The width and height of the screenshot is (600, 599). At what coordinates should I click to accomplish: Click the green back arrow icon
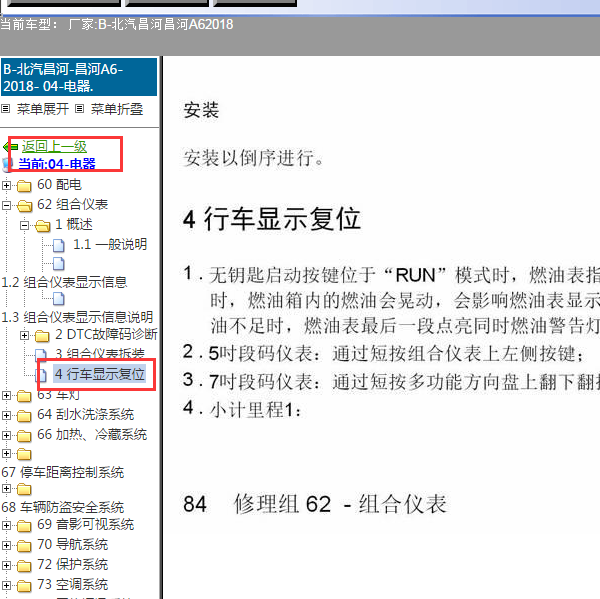[10, 147]
